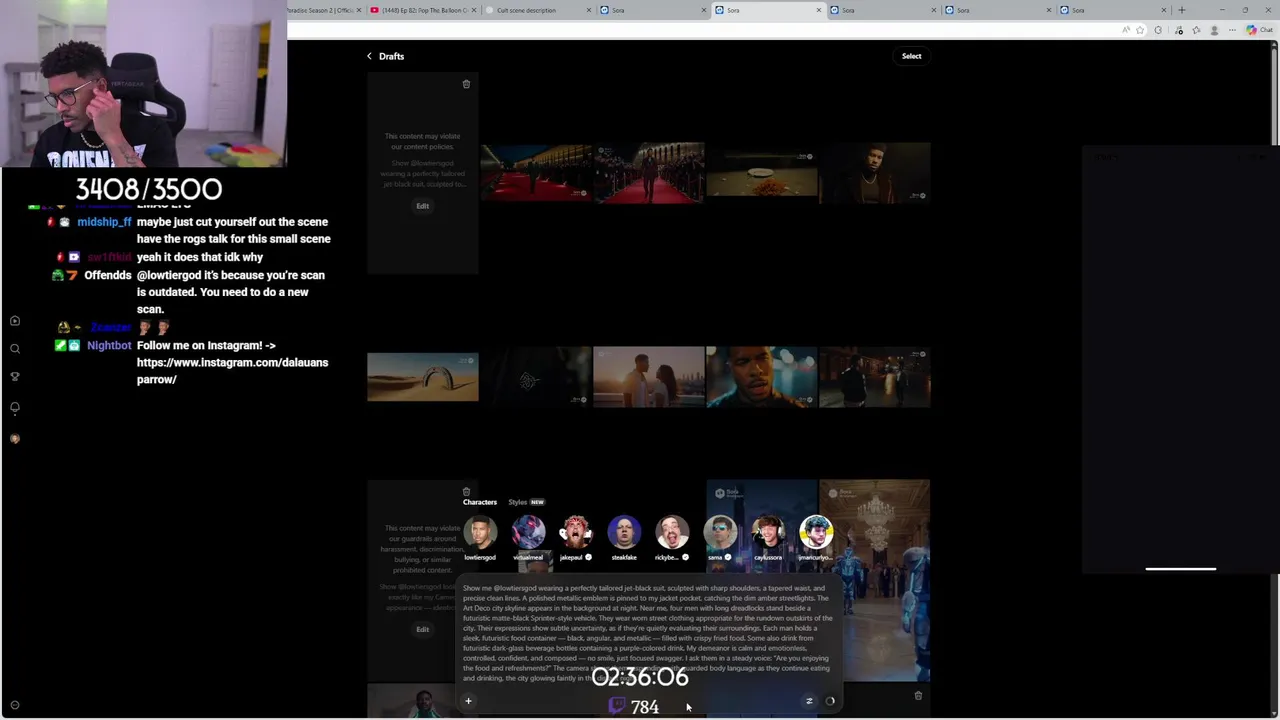Go back using the Drafts arrow

tap(369, 56)
